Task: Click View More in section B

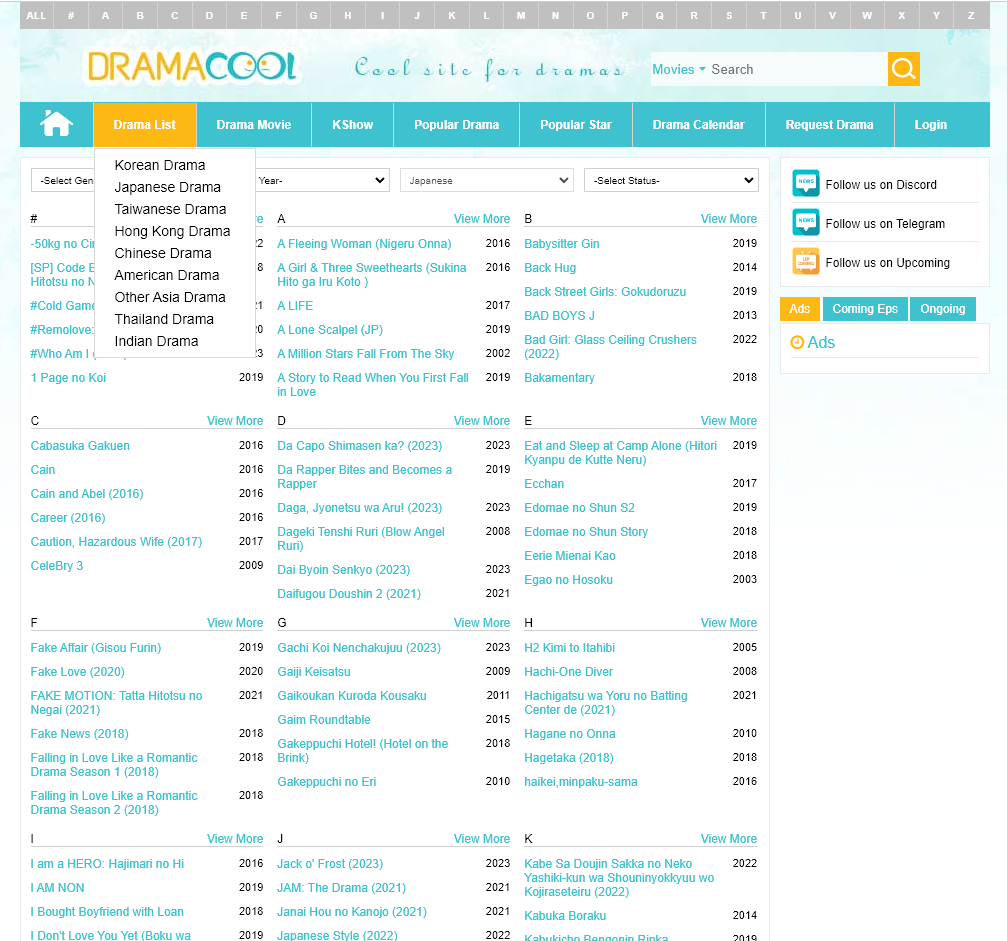Action: tap(728, 218)
